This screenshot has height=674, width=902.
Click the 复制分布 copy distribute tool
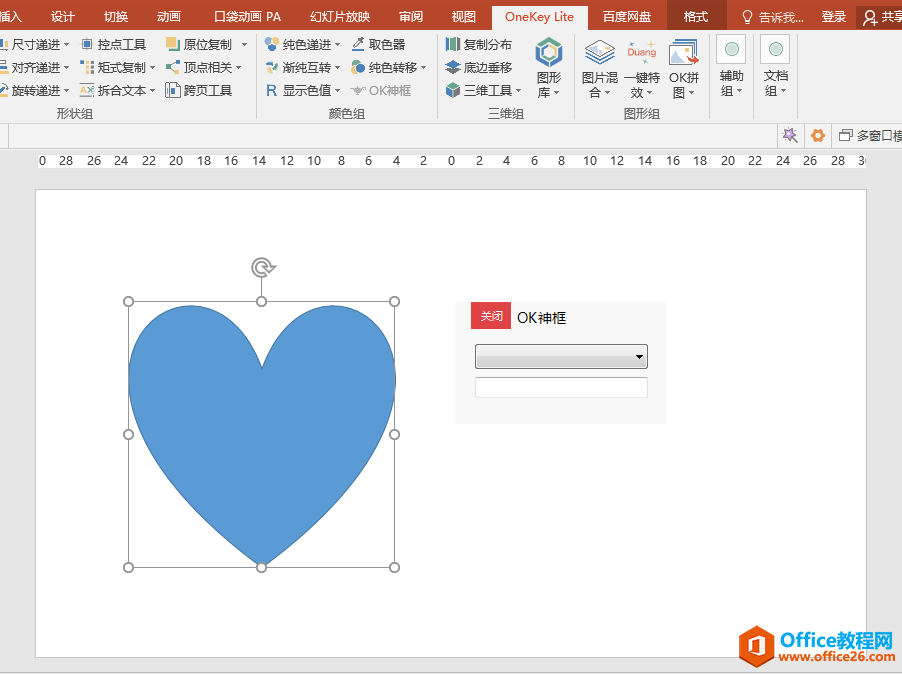[478, 44]
